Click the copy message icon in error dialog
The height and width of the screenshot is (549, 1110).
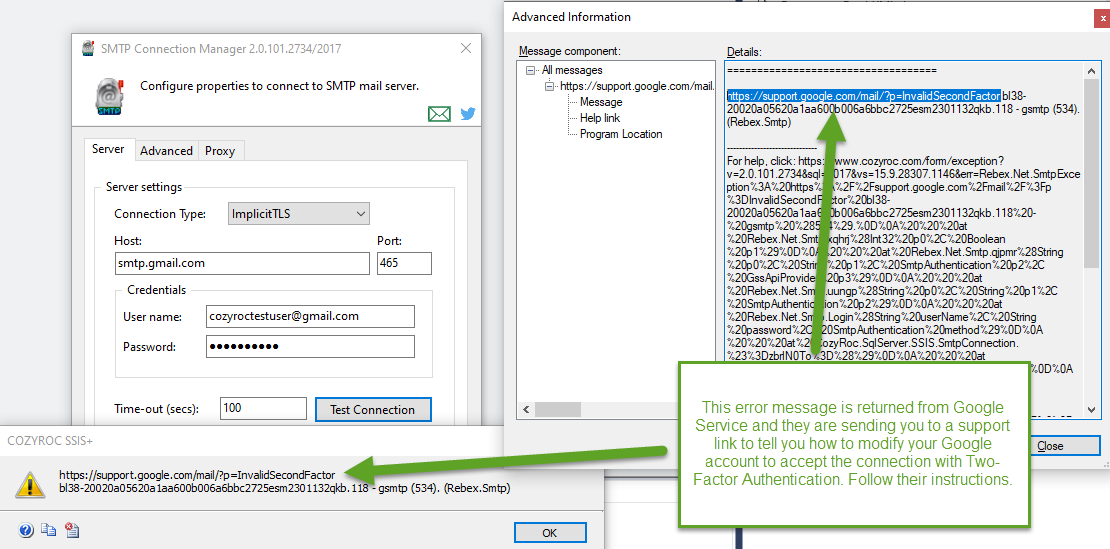pos(48,529)
